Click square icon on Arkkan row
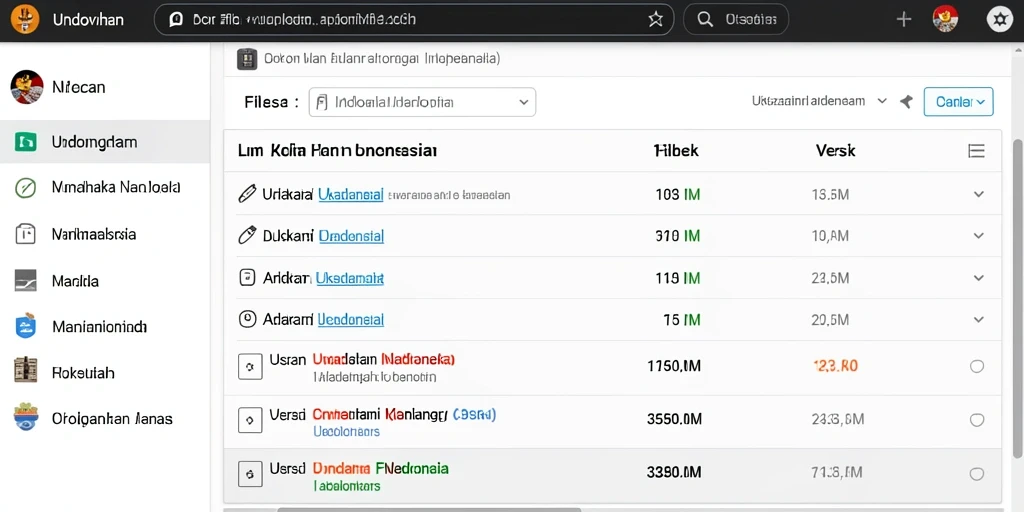1024x512 pixels. (x=247, y=278)
